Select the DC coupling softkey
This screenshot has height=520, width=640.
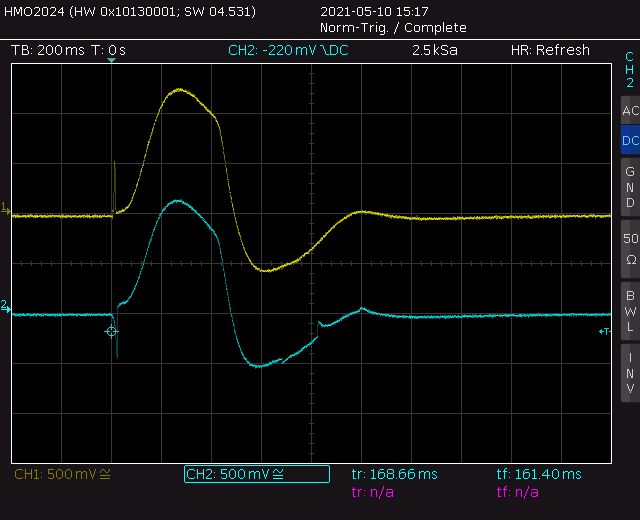click(x=630, y=140)
